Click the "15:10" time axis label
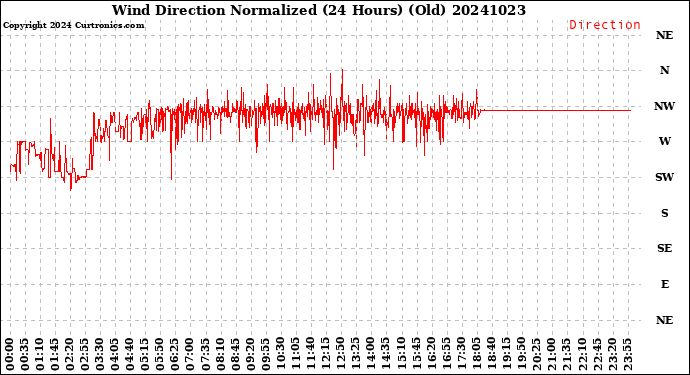This screenshot has width=690, height=375. (401, 355)
